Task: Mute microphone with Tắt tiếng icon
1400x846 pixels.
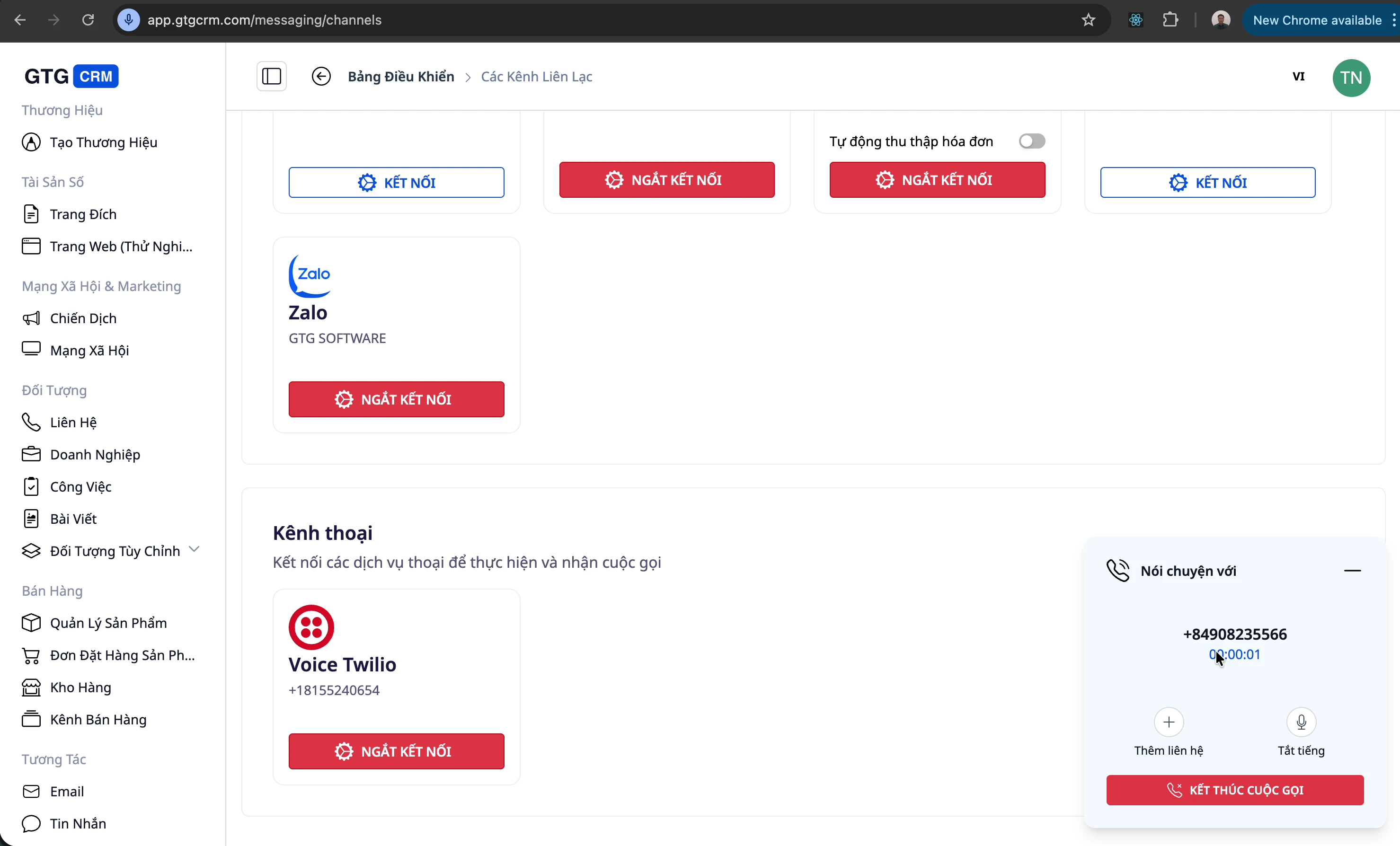Action: 1301,722
